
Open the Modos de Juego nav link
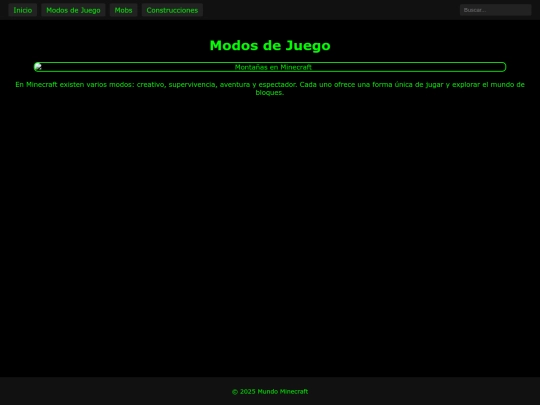73,10
